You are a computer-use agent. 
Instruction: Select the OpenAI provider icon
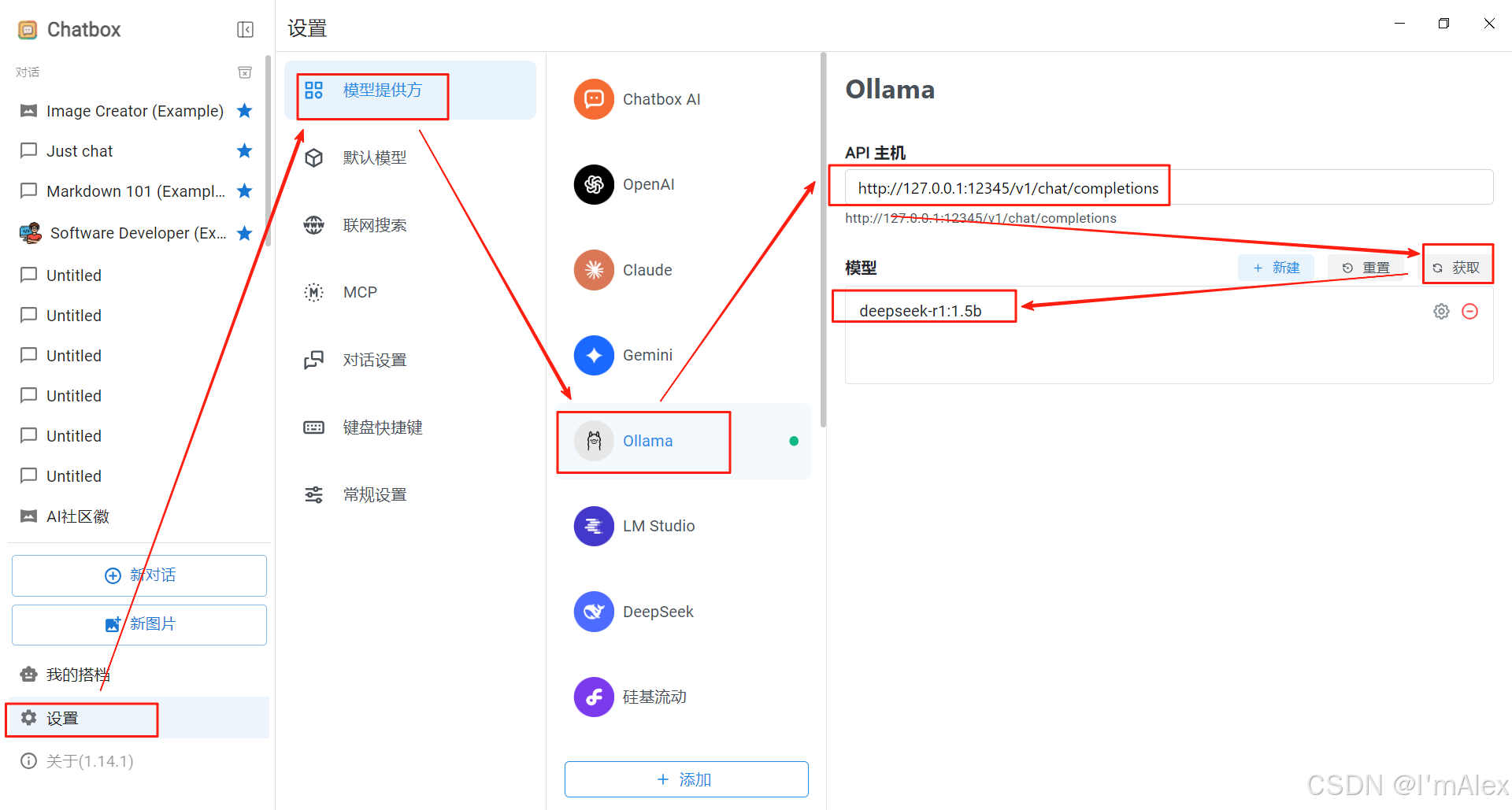[x=593, y=184]
